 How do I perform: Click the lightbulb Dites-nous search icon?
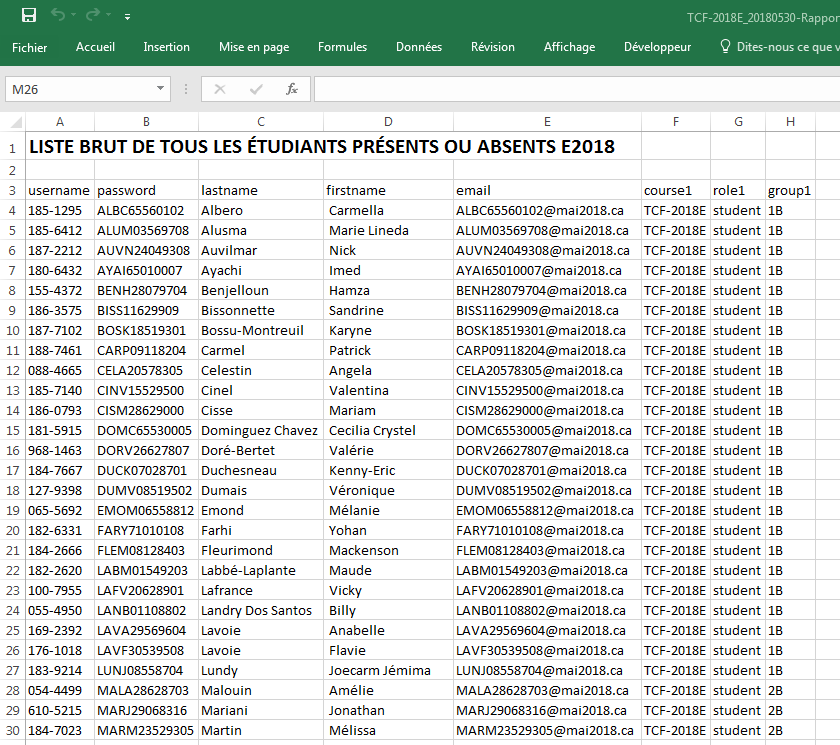726,47
